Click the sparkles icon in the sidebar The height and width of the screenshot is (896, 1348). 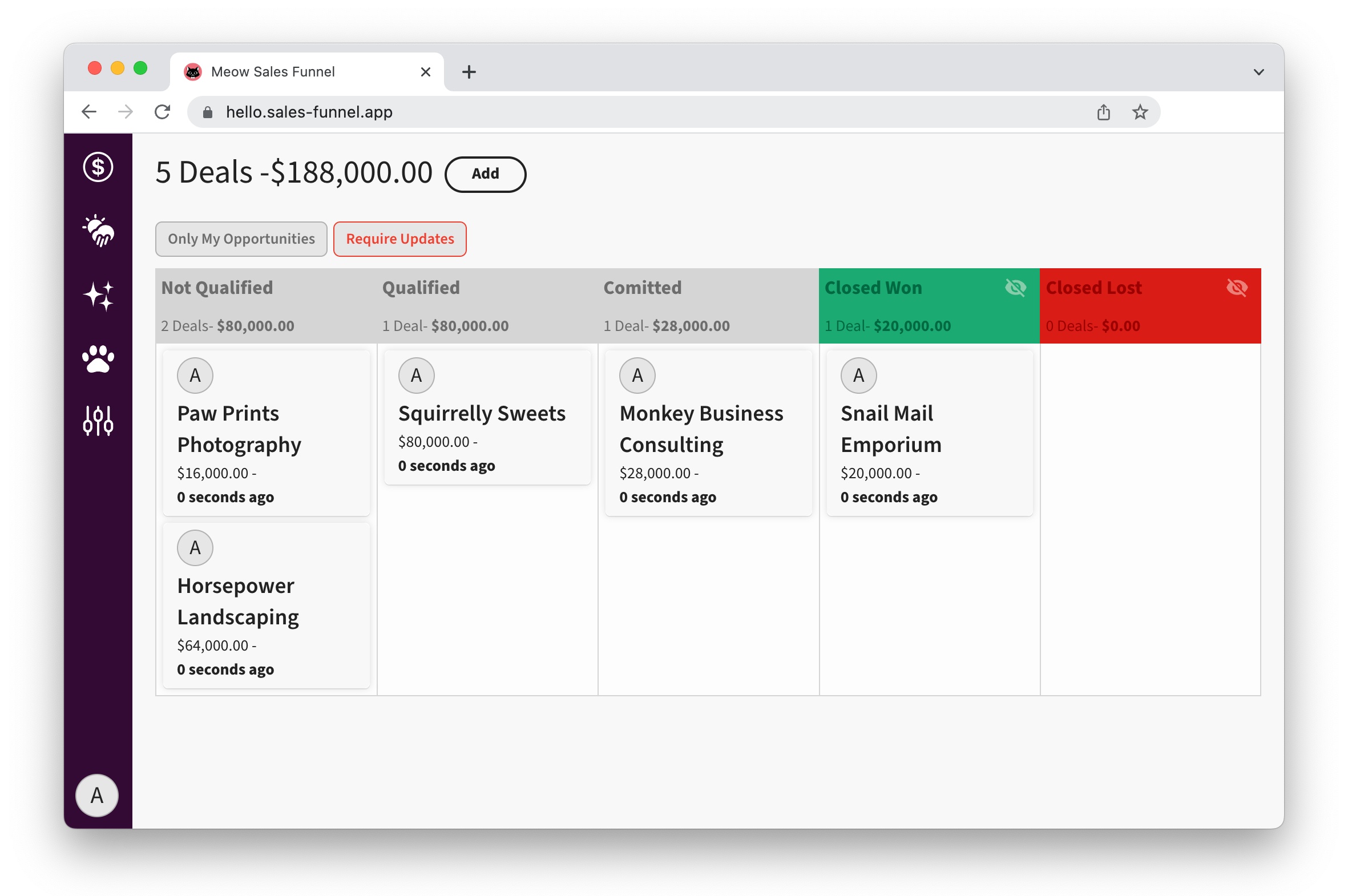(x=97, y=296)
